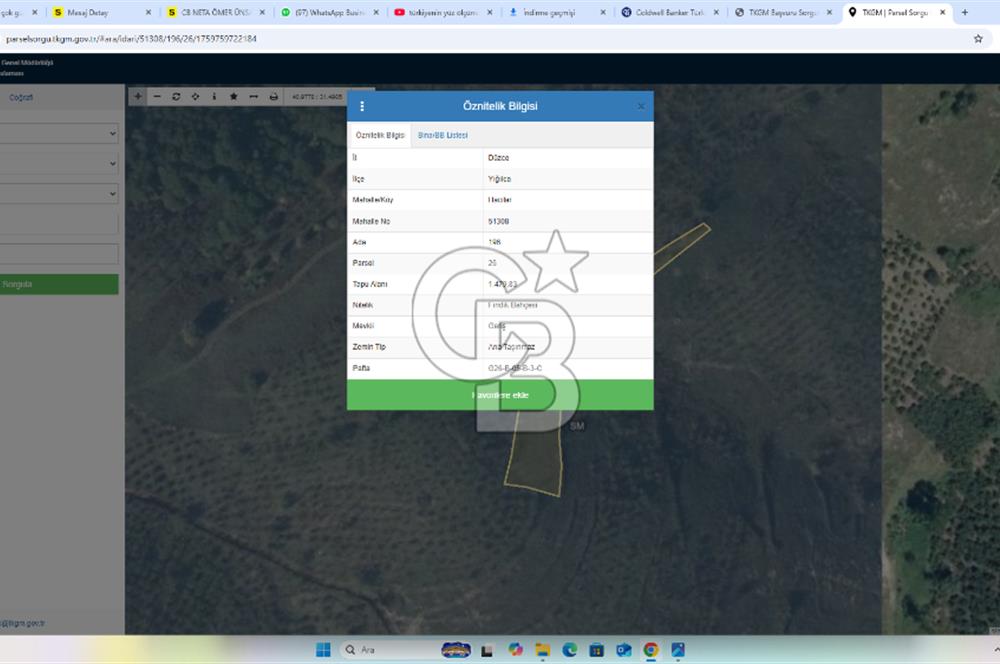Expand the first dropdown in left panel
Viewport: 1000px width, 664px height.
[x=59, y=133]
